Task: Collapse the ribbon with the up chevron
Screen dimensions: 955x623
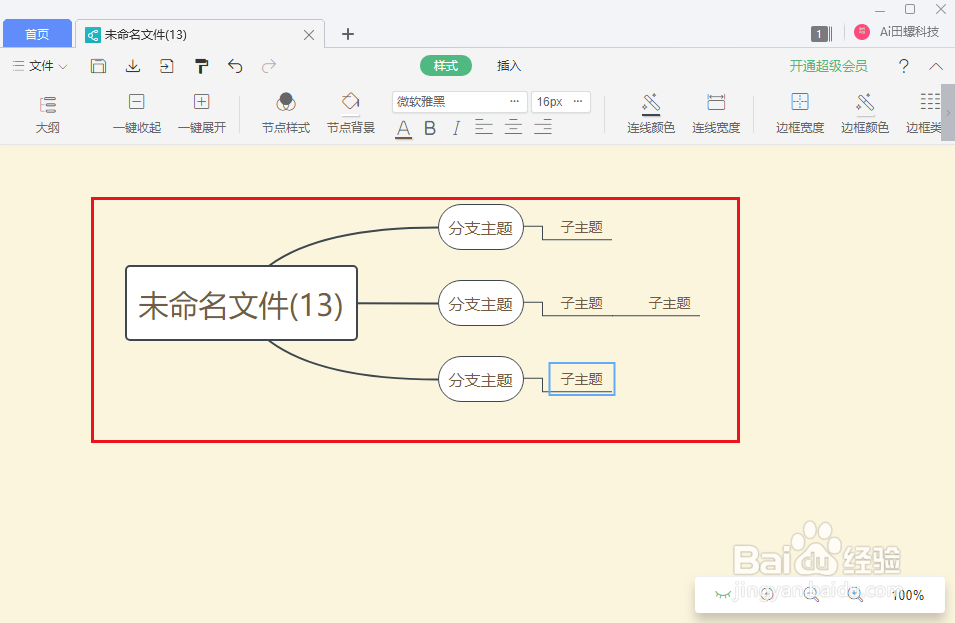Action: click(936, 66)
